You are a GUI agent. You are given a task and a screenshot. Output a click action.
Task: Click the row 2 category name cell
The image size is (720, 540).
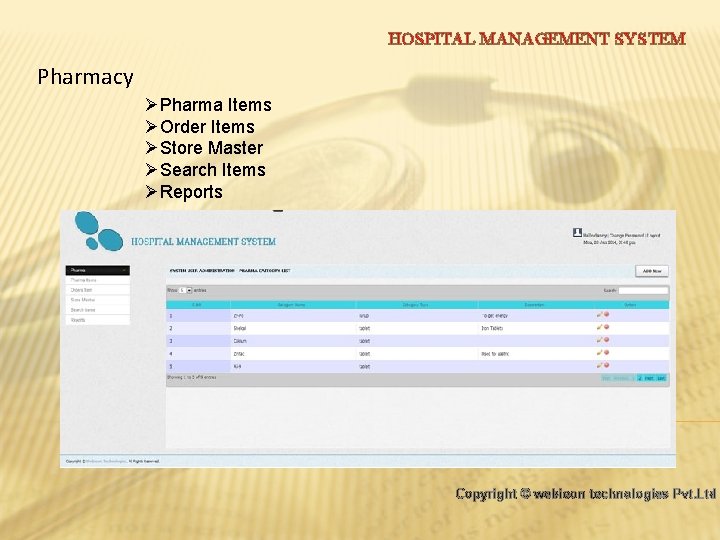click(x=293, y=328)
